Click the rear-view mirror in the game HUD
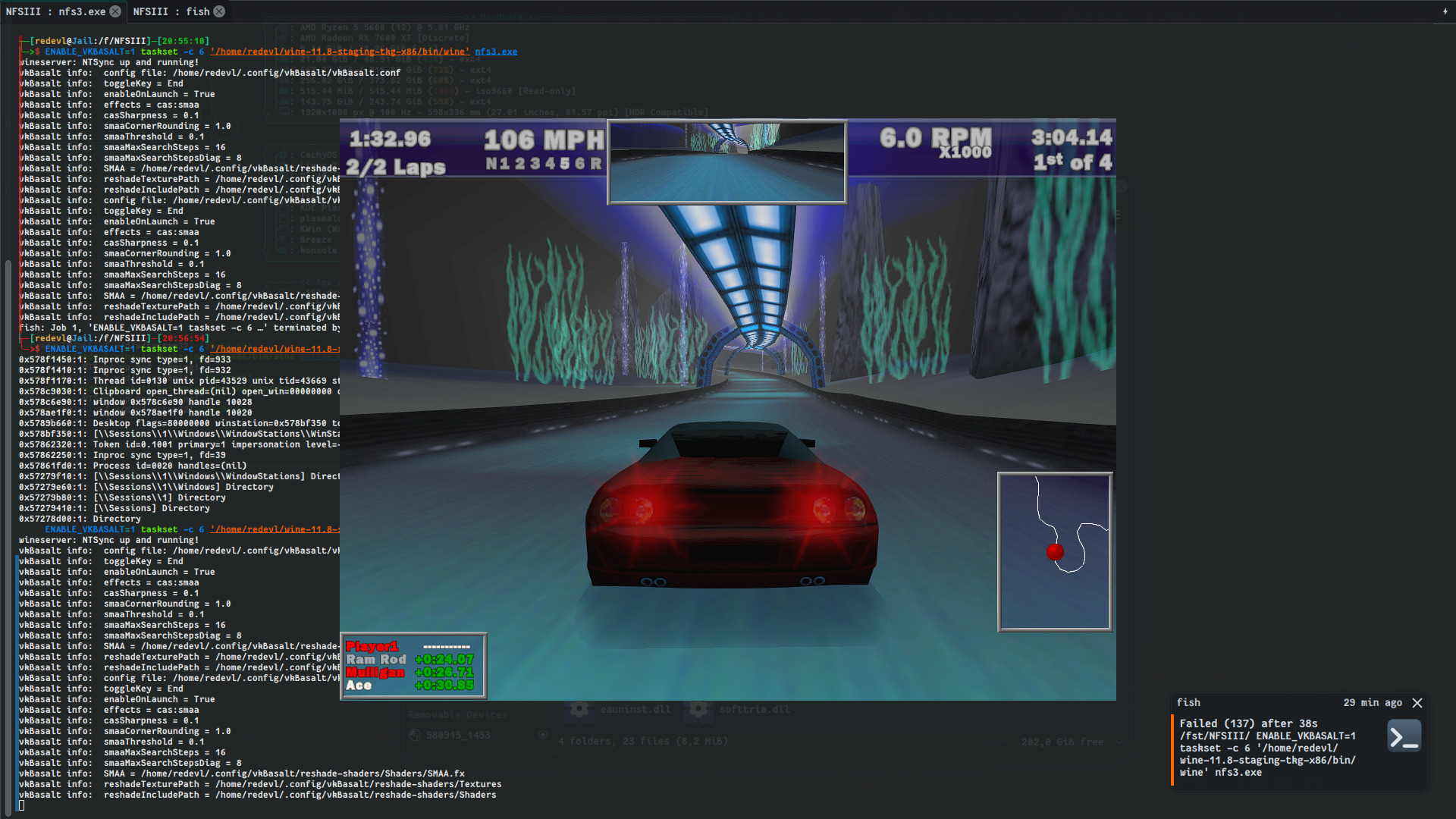Screen dimensions: 1456x819 [x=727, y=162]
